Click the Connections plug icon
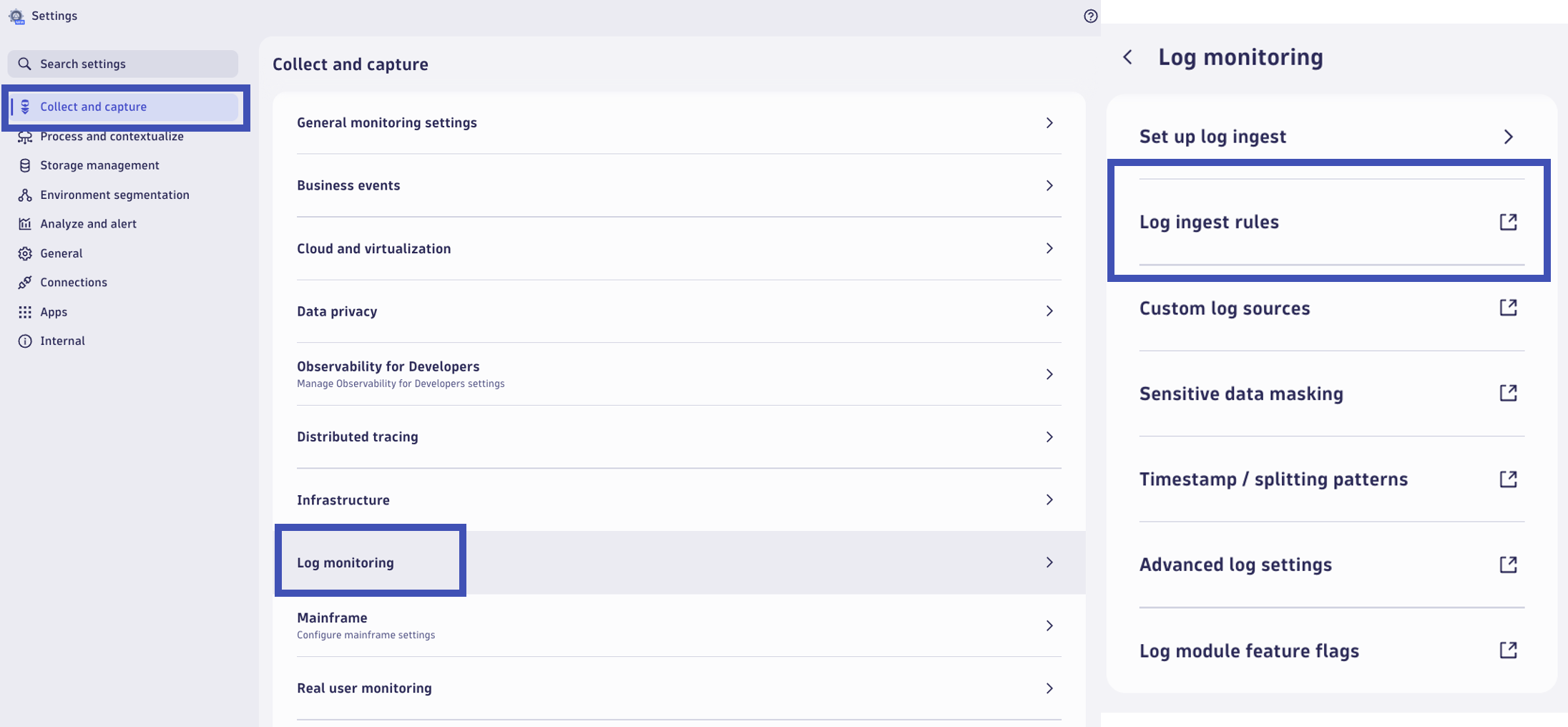The image size is (1568, 727). 25,283
